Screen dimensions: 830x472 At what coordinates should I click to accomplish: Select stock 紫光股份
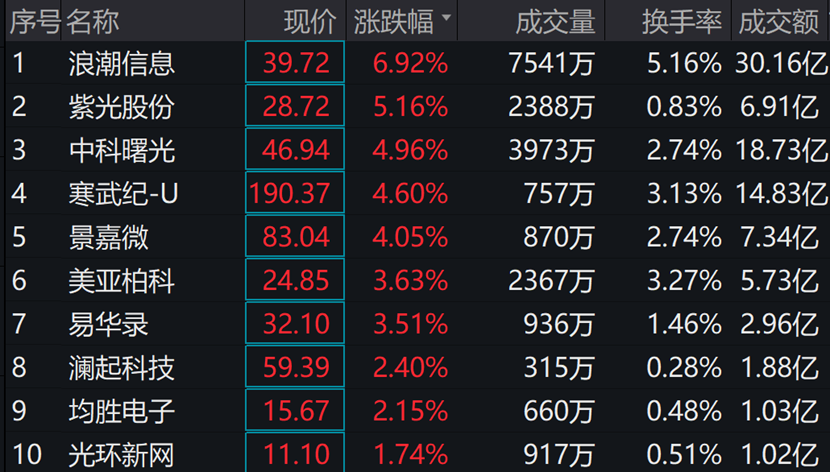[x=122, y=107]
